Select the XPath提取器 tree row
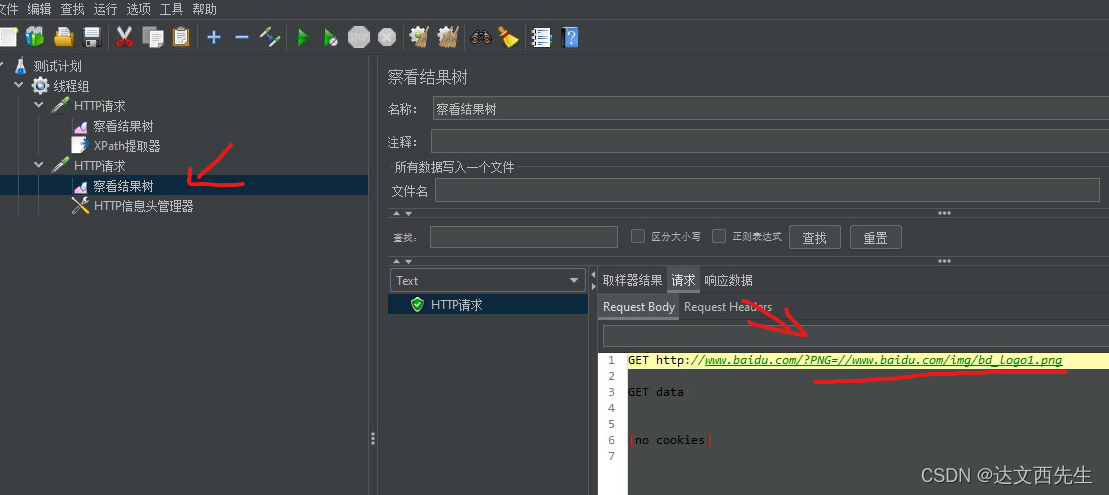Screen dimensions: 1109x495 click(x=127, y=146)
